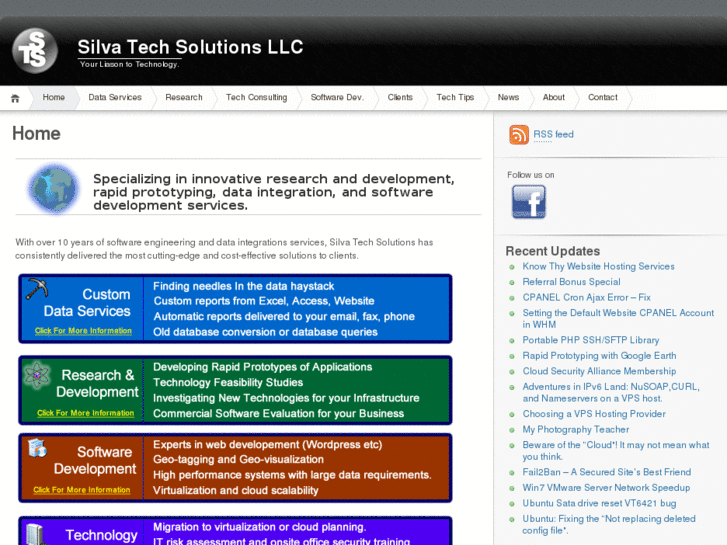727x545 pixels.
Task: Open Adventures in IPv6 Land post
Action: 611,392
